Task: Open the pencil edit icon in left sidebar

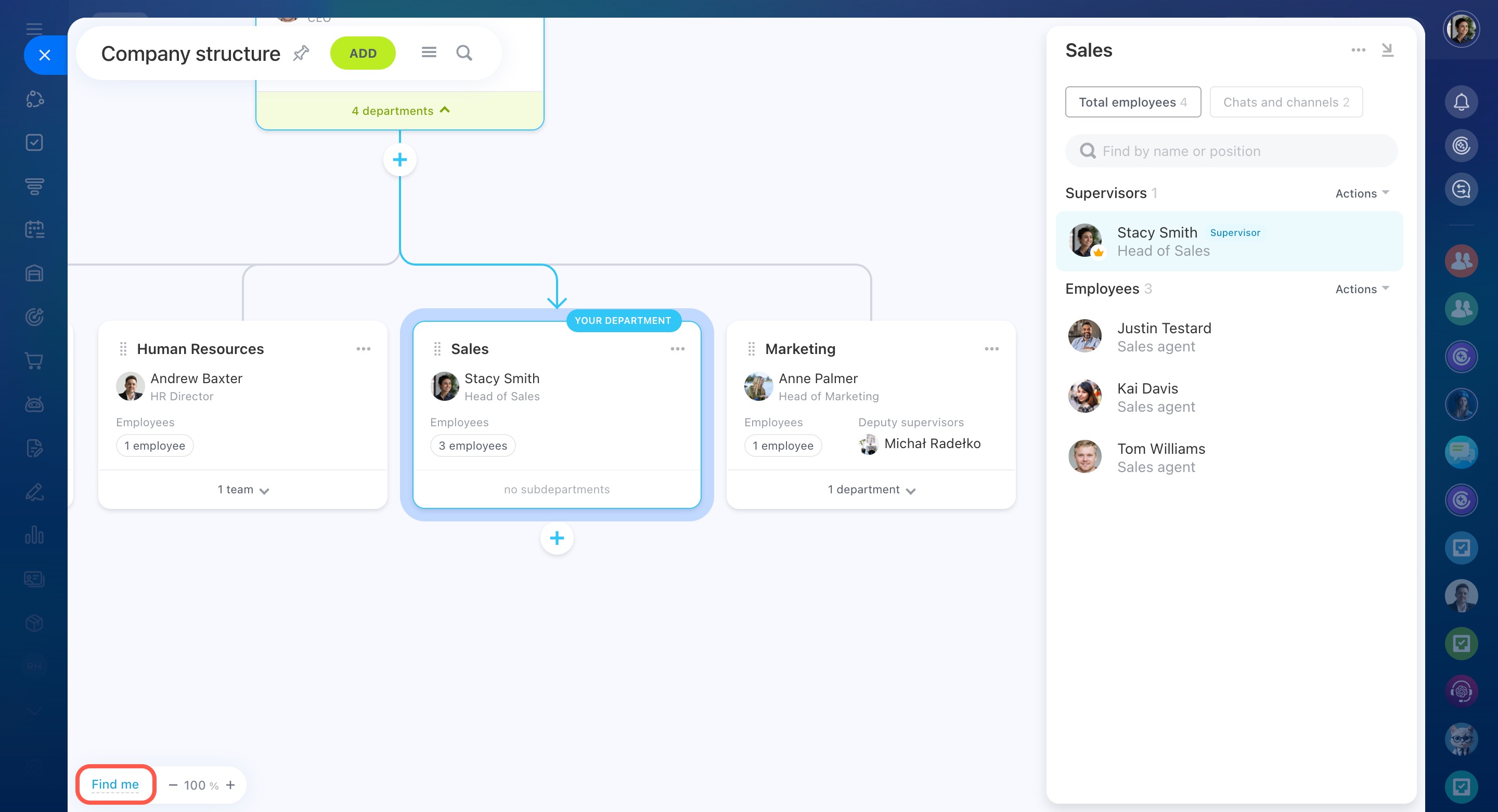Action: tap(34, 492)
